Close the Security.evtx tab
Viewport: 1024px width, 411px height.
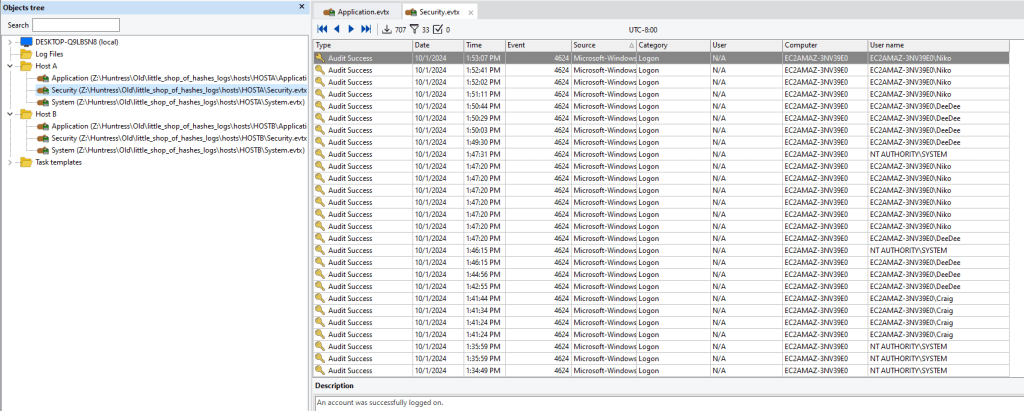coord(472,12)
